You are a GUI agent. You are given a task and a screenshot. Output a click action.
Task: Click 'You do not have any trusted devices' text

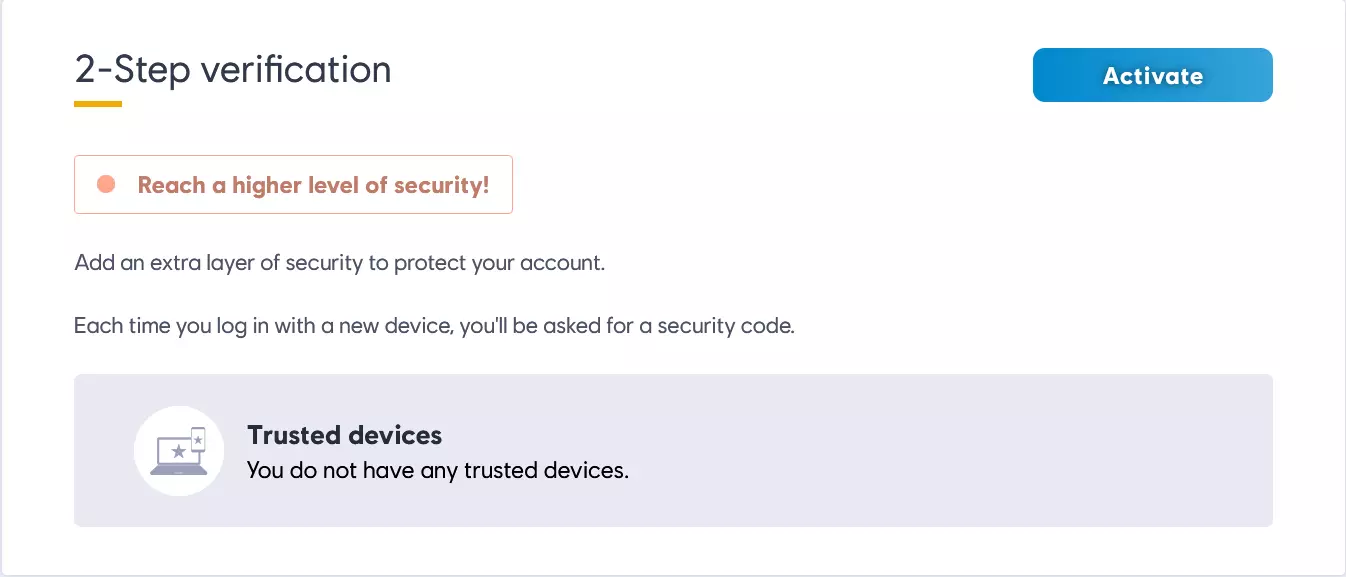coord(437,470)
